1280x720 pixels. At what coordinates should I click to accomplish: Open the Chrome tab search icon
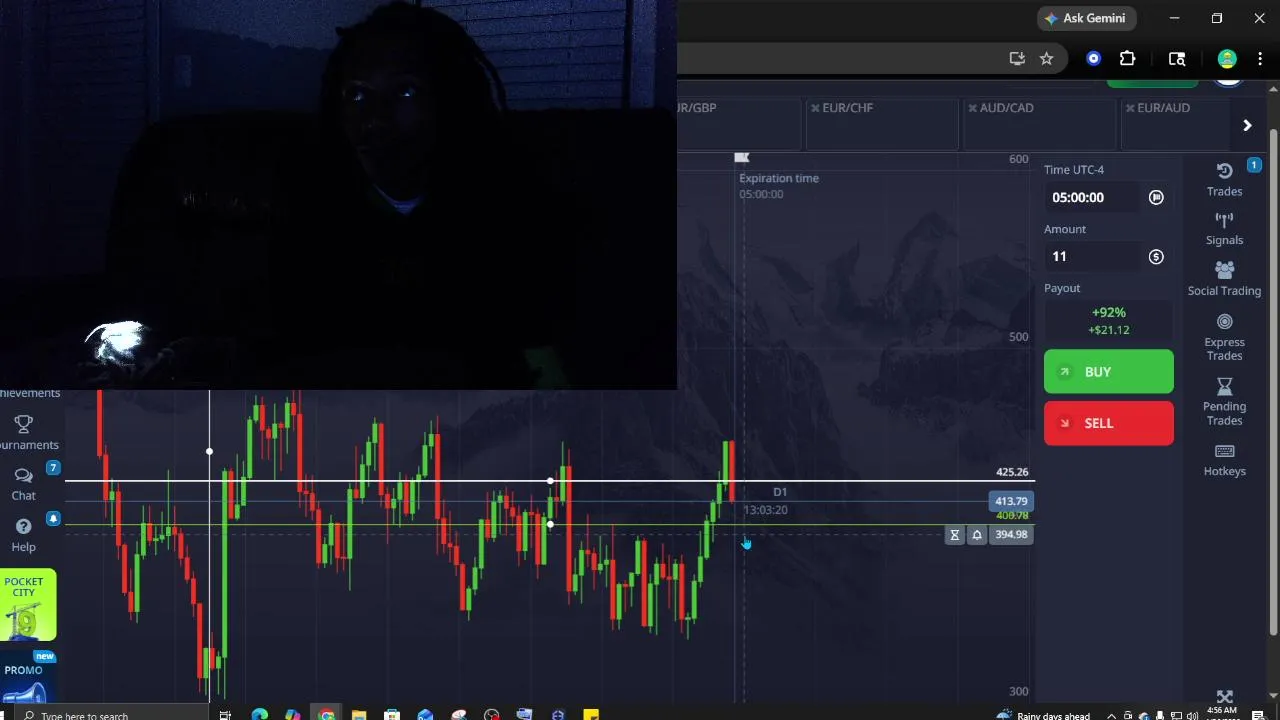pyautogui.click(x=1177, y=59)
